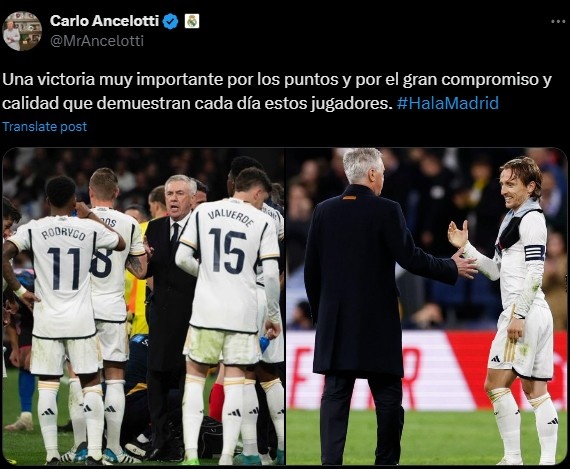Follow the #HalaMadrid hashtag
This screenshot has width=570, height=469.
coord(447,103)
